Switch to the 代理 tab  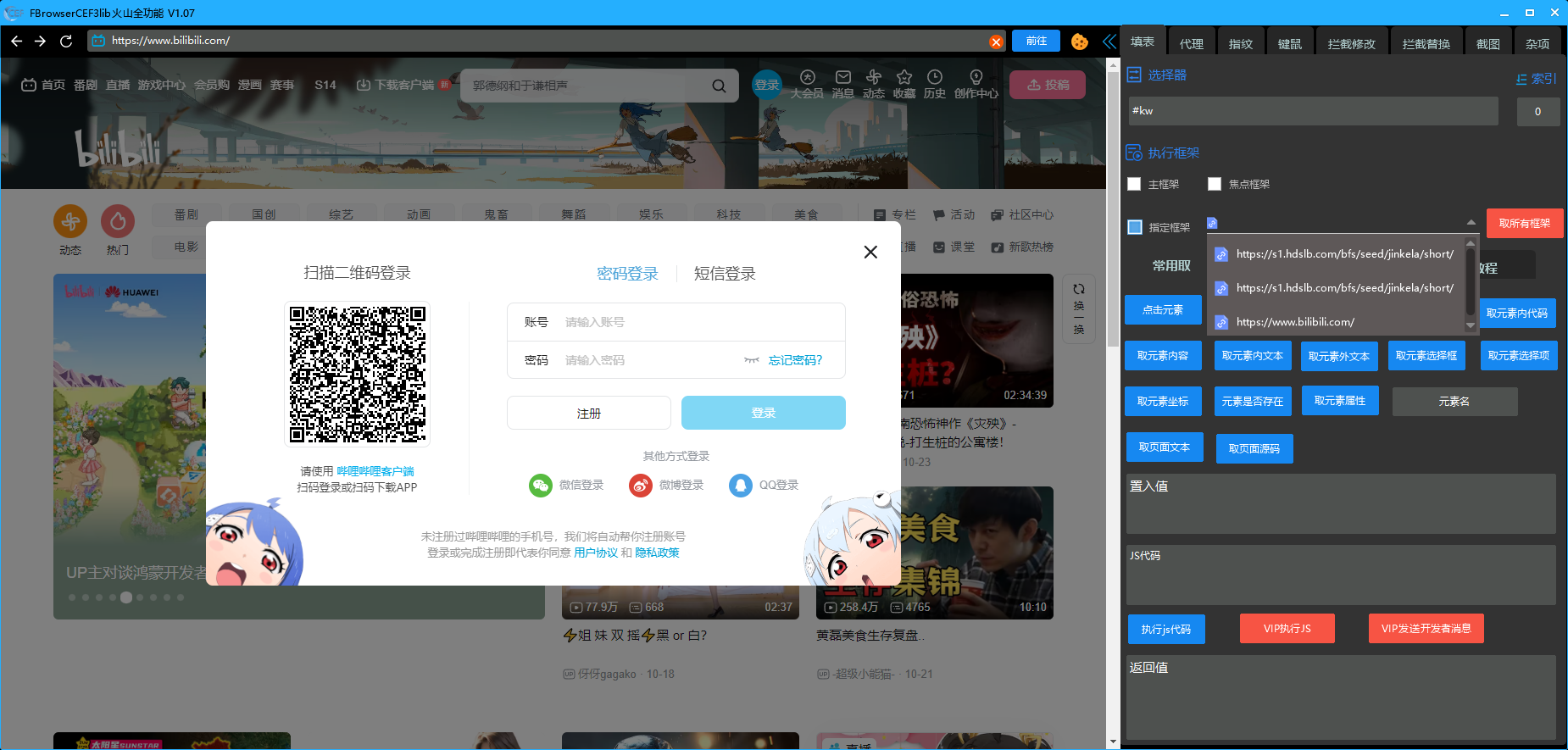click(x=1191, y=43)
